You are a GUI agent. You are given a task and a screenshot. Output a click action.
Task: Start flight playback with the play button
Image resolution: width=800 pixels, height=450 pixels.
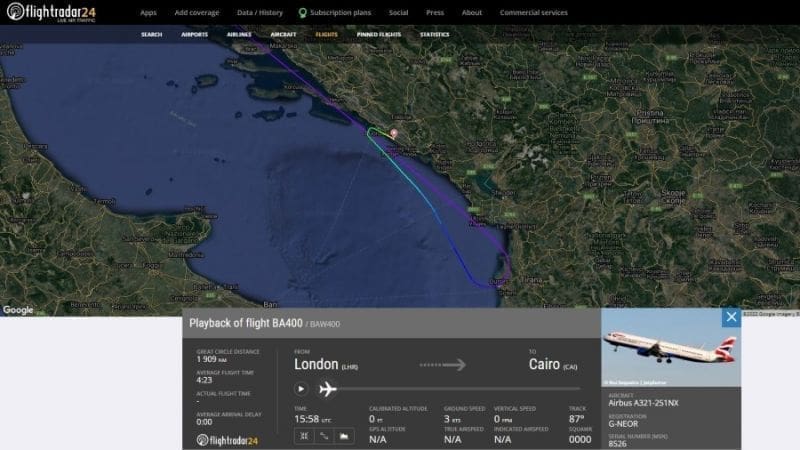point(301,389)
